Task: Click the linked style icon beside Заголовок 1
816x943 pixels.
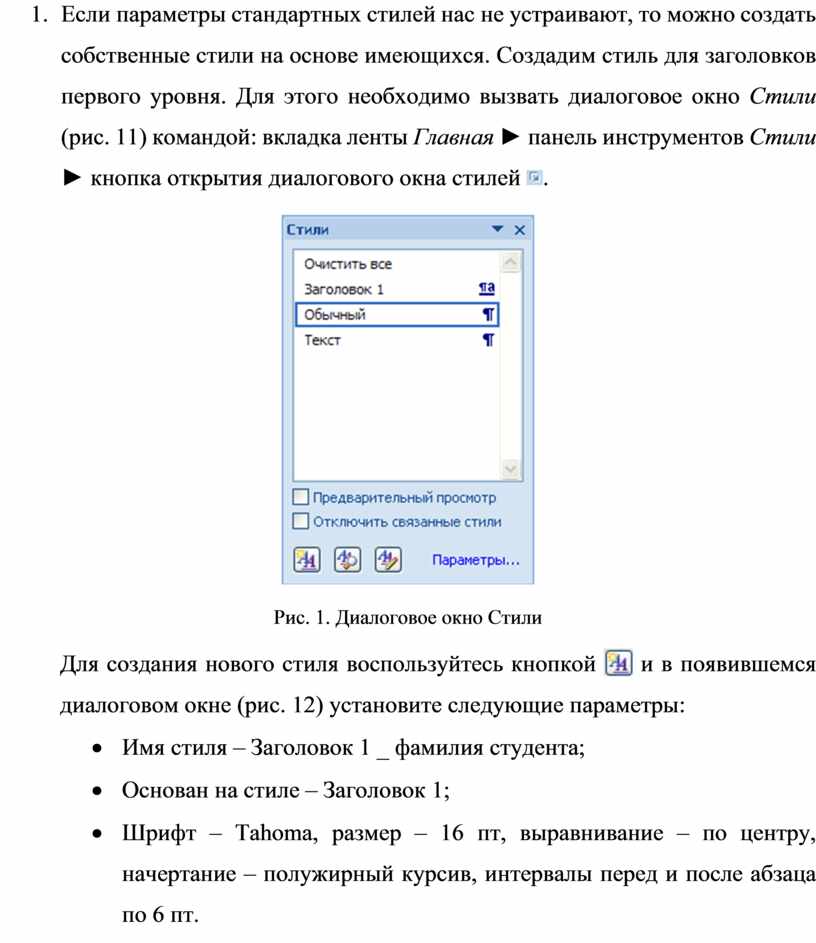Action: pyautogui.click(x=487, y=289)
